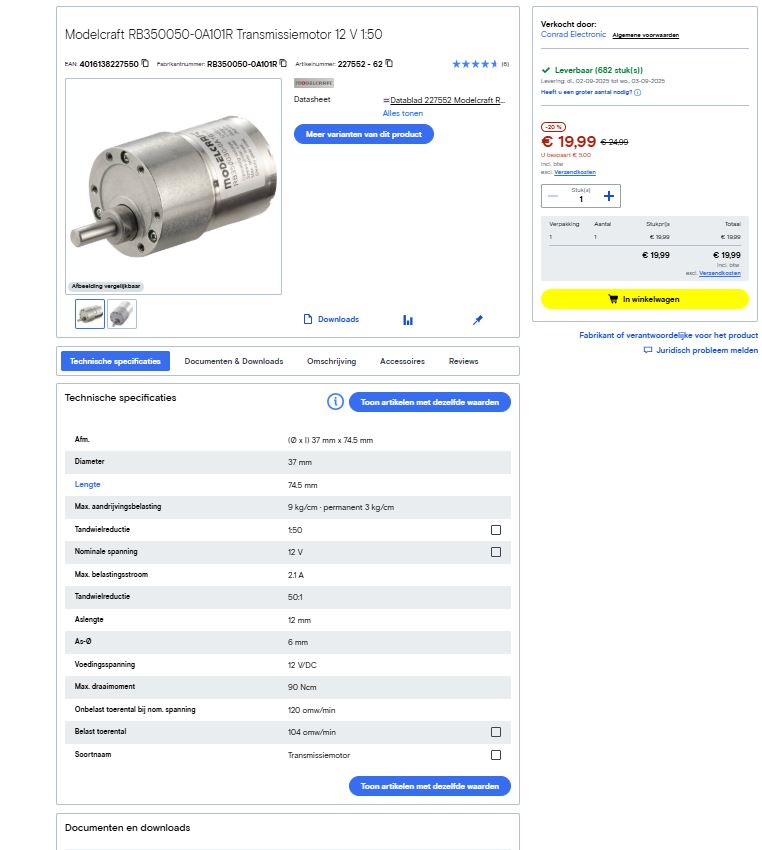Screen dimensions: 762x850
Task: Open the star rating reviews
Action: click(475, 64)
